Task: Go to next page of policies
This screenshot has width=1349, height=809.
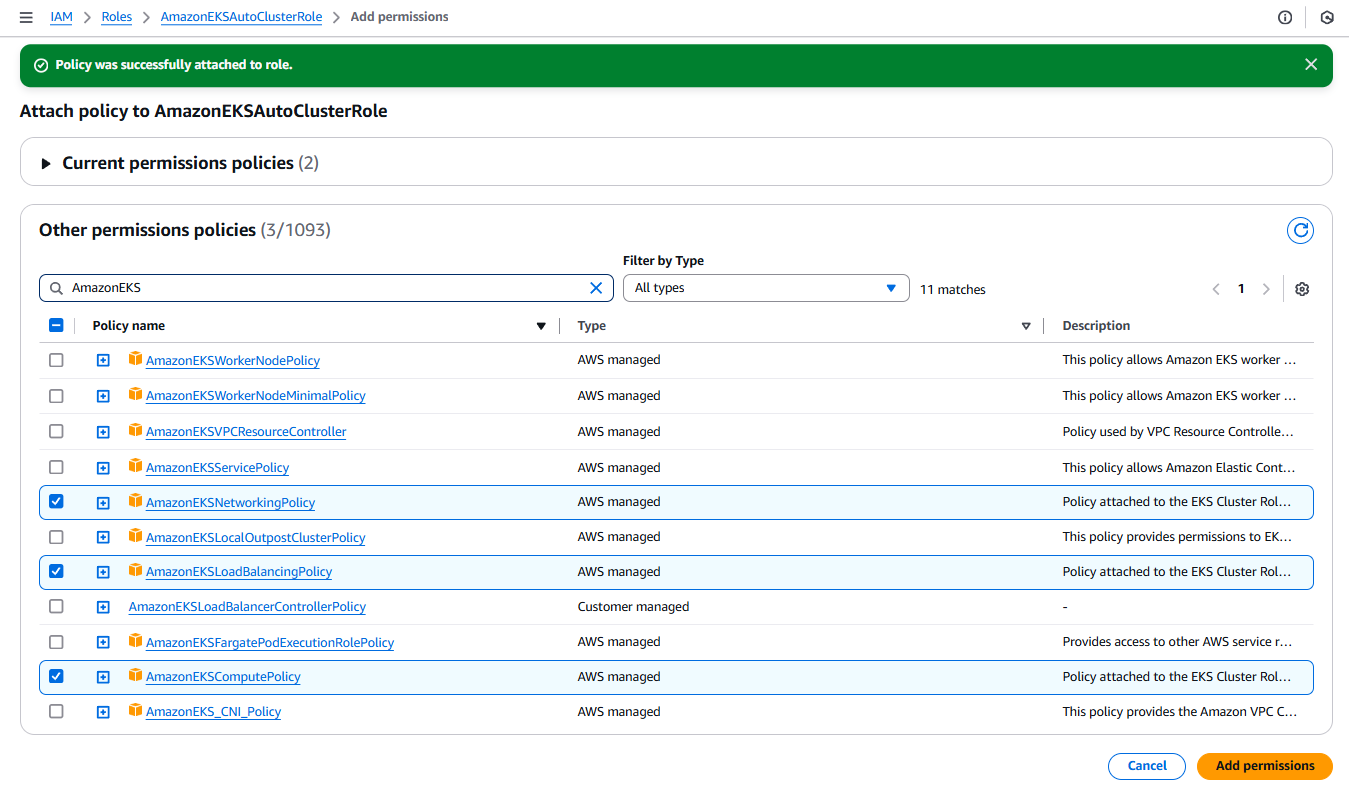Action: click(x=1266, y=289)
